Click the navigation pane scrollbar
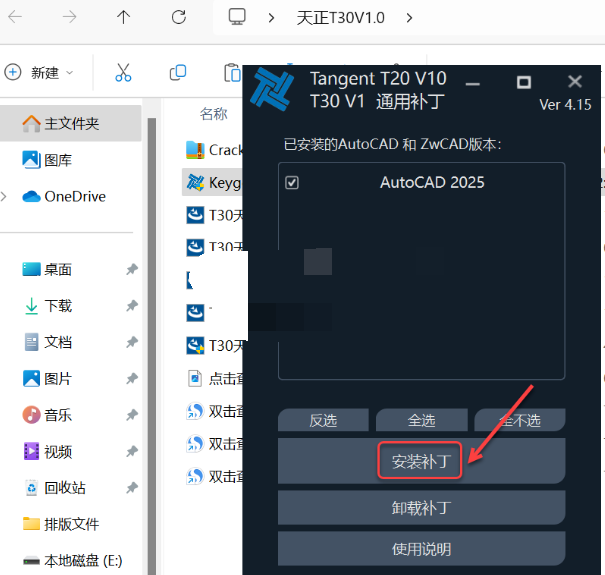 pos(152,346)
